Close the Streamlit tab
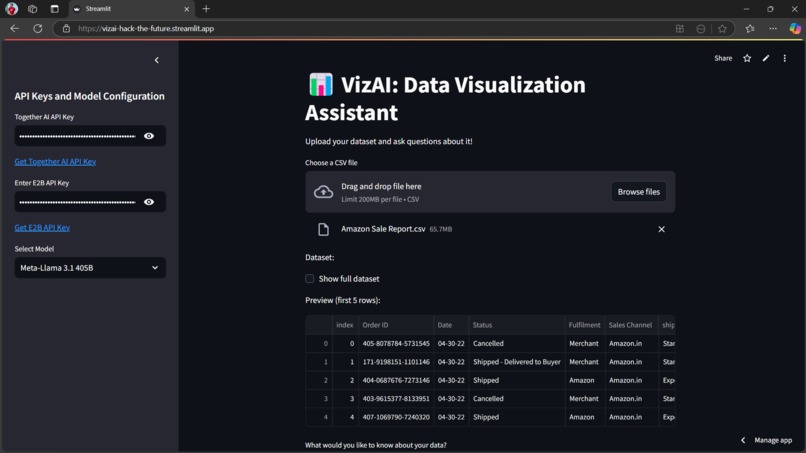This screenshot has width=806, height=453. coord(187,9)
